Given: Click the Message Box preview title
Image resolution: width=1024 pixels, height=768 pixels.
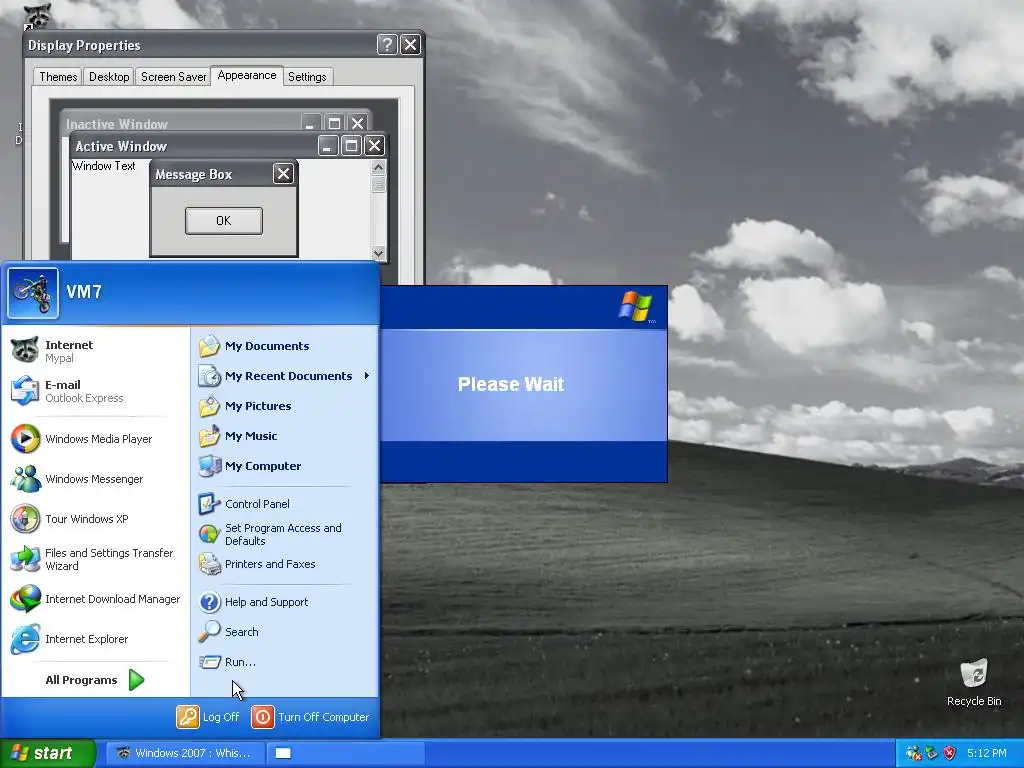Looking at the screenshot, I should point(193,174).
